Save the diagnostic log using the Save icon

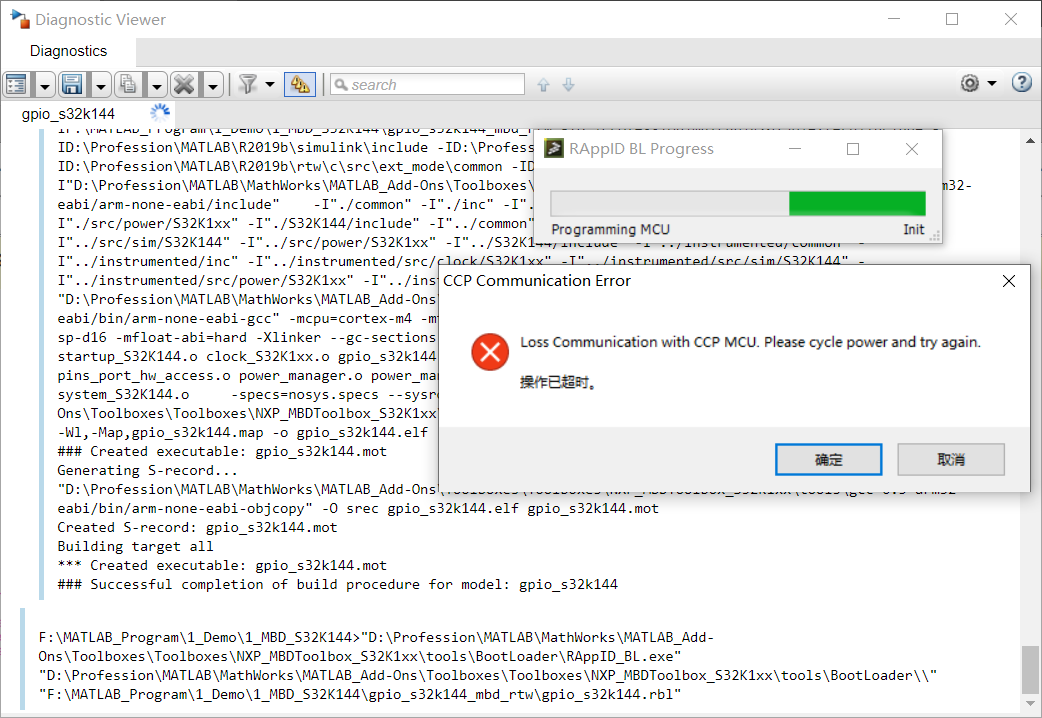pyautogui.click(x=71, y=84)
